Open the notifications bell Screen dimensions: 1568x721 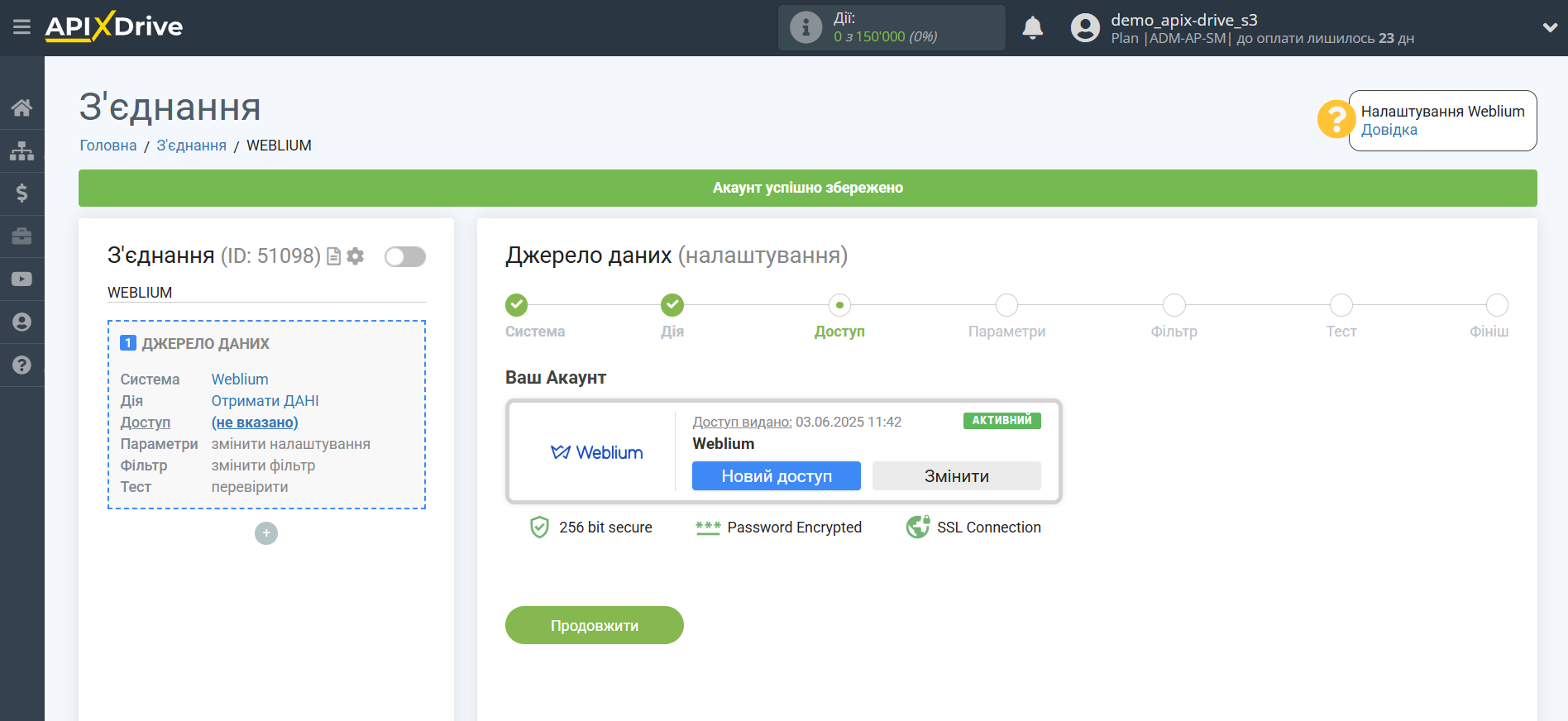[1033, 28]
